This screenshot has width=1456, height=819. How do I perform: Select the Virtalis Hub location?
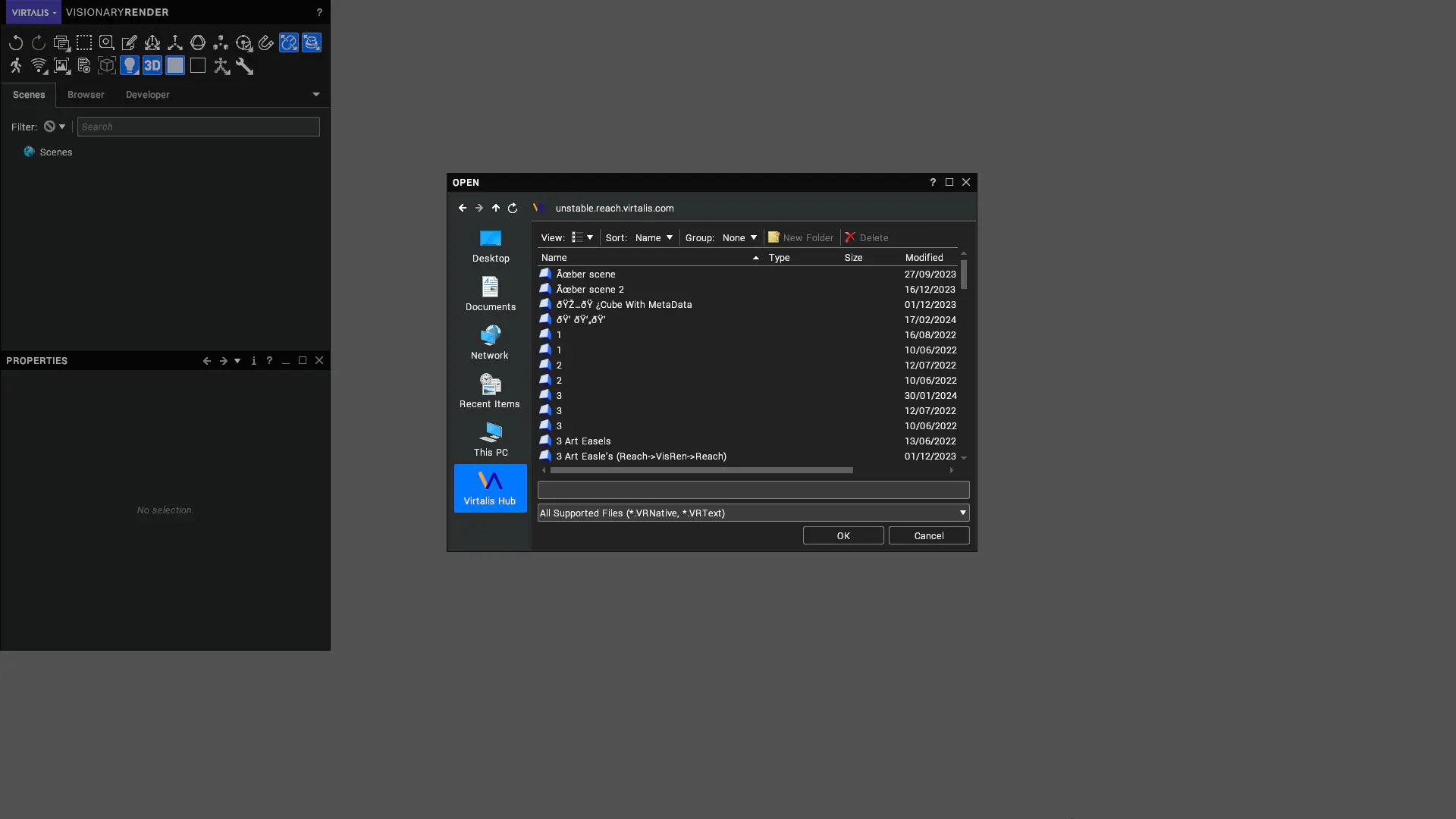(x=491, y=488)
